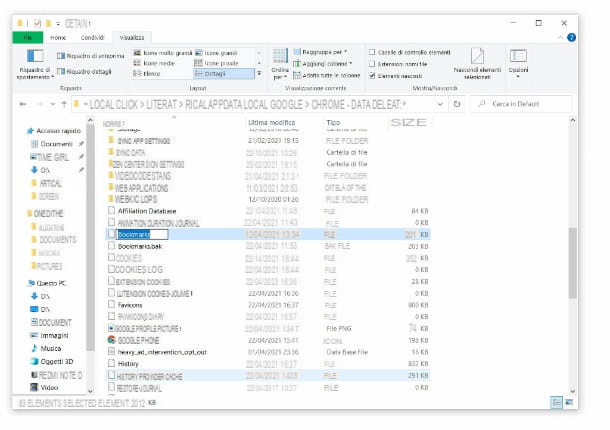Sort by Ultima modifica column
Viewport: 610px width, 430px height.
[272, 123]
